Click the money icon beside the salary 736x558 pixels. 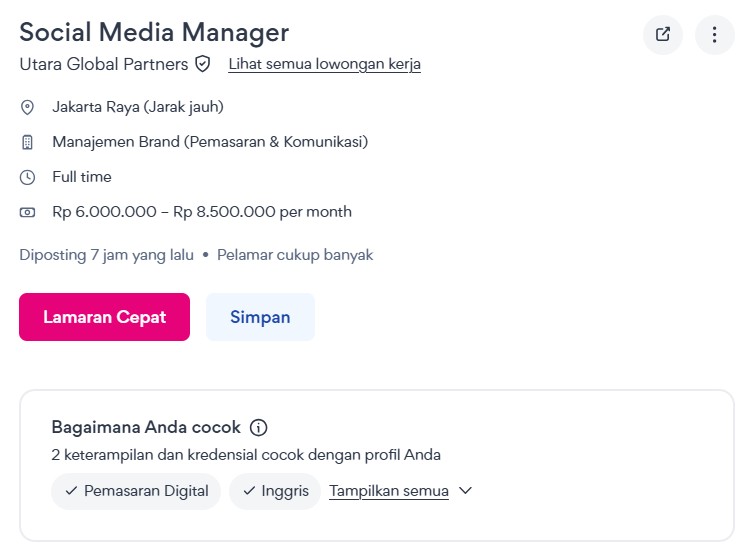point(28,212)
